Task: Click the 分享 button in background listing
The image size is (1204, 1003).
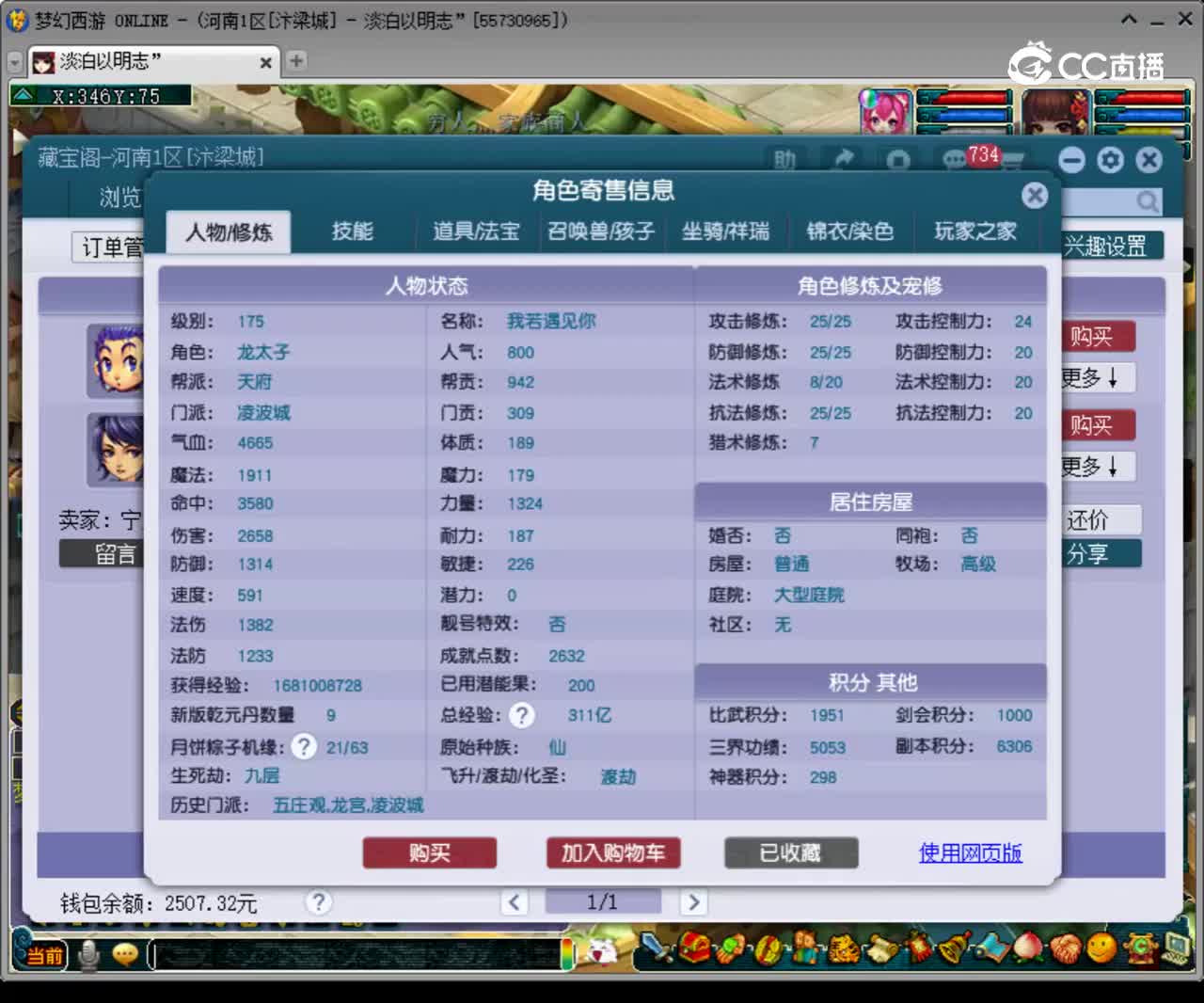Action: click(x=1101, y=554)
